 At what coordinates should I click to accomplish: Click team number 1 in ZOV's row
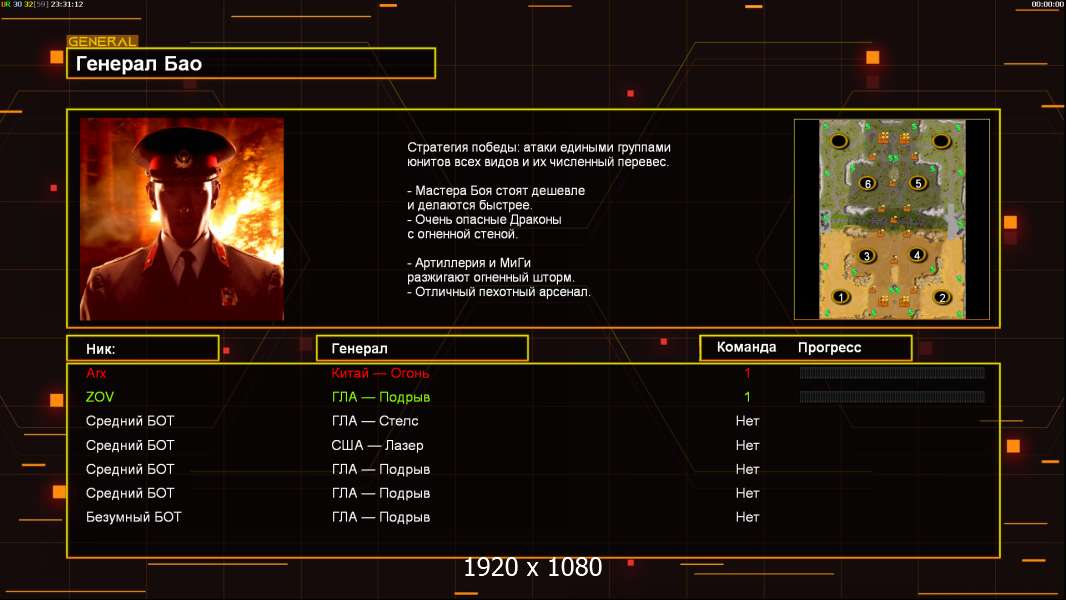click(x=747, y=397)
